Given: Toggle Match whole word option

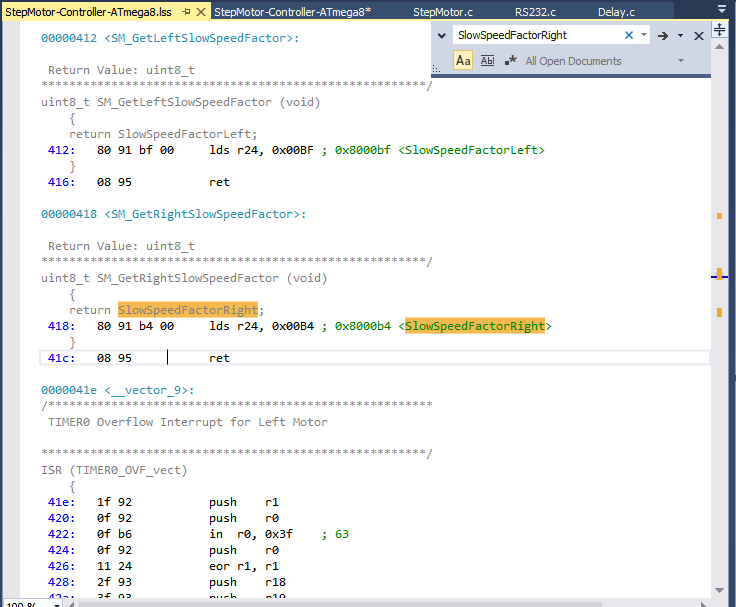Looking at the screenshot, I should 487,61.
